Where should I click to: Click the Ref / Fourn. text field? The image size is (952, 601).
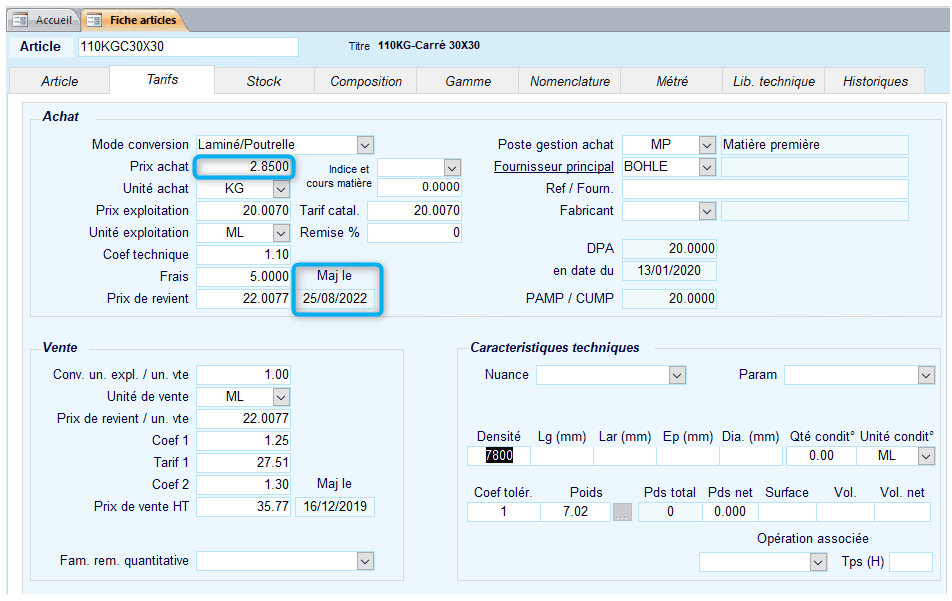click(x=765, y=189)
